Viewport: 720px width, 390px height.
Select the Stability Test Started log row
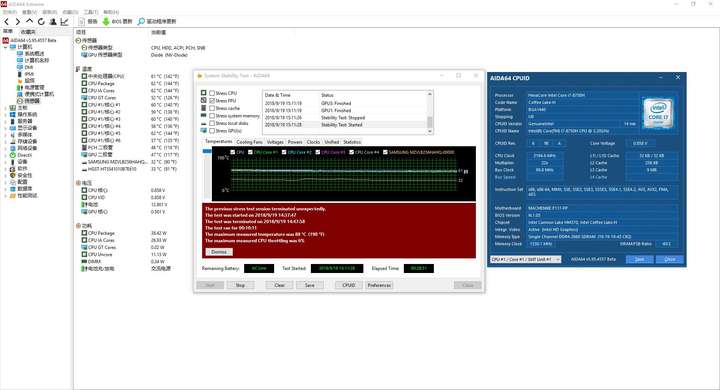(344, 124)
